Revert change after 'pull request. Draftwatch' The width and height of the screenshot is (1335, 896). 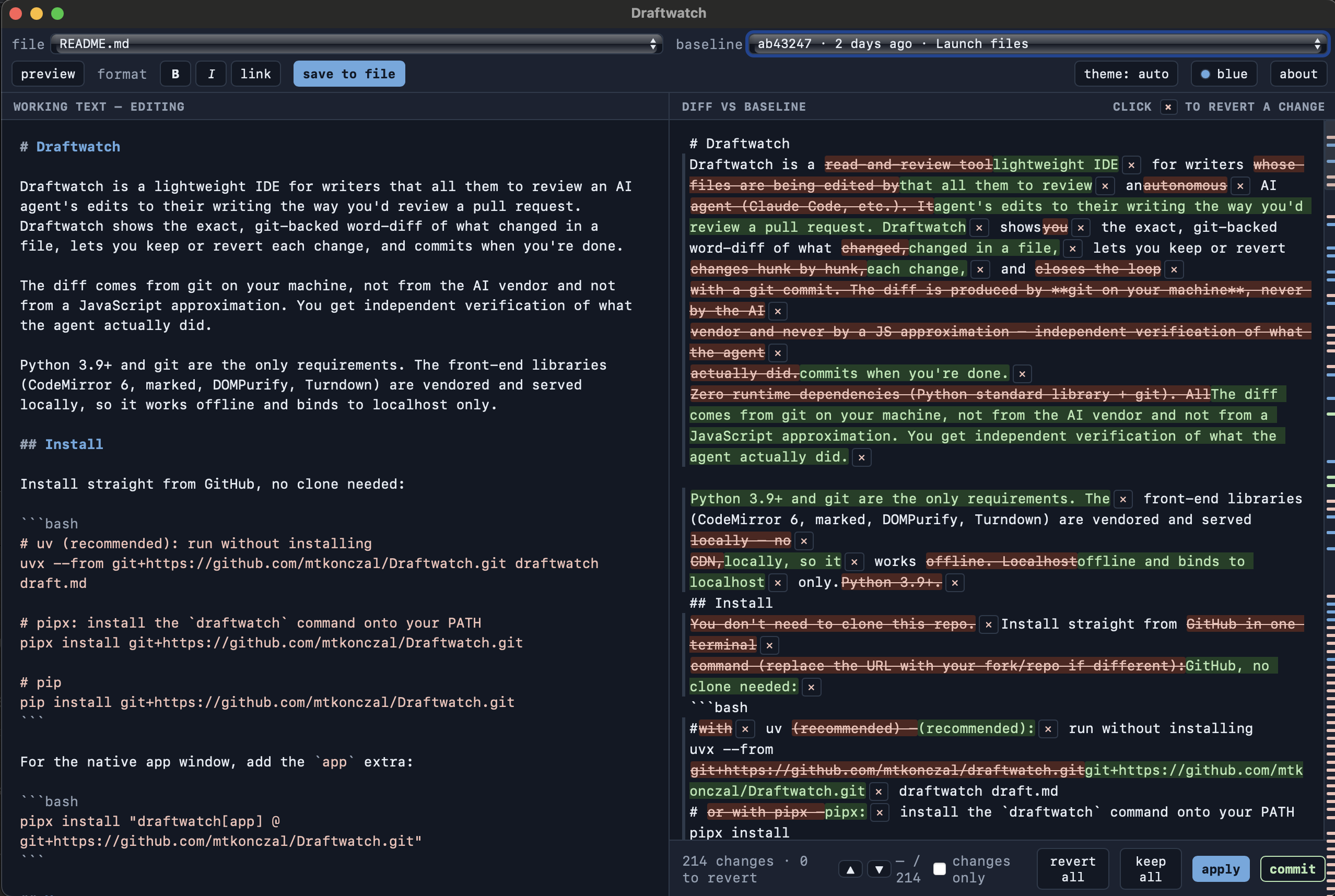(979, 228)
